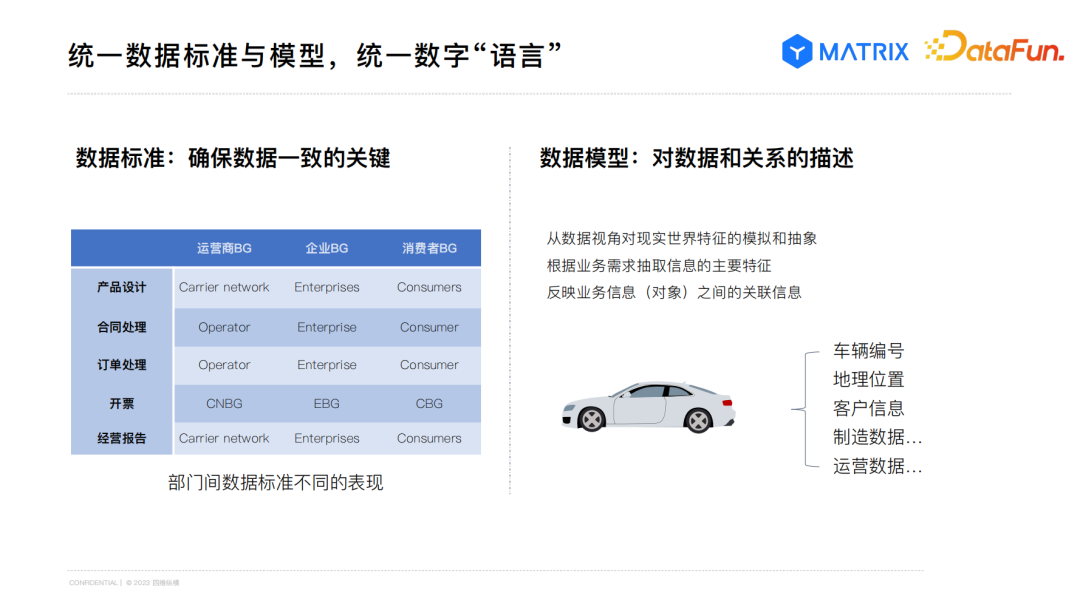
Task: Select the caption 部门间数据标准不同的表现
Action: [276, 483]
